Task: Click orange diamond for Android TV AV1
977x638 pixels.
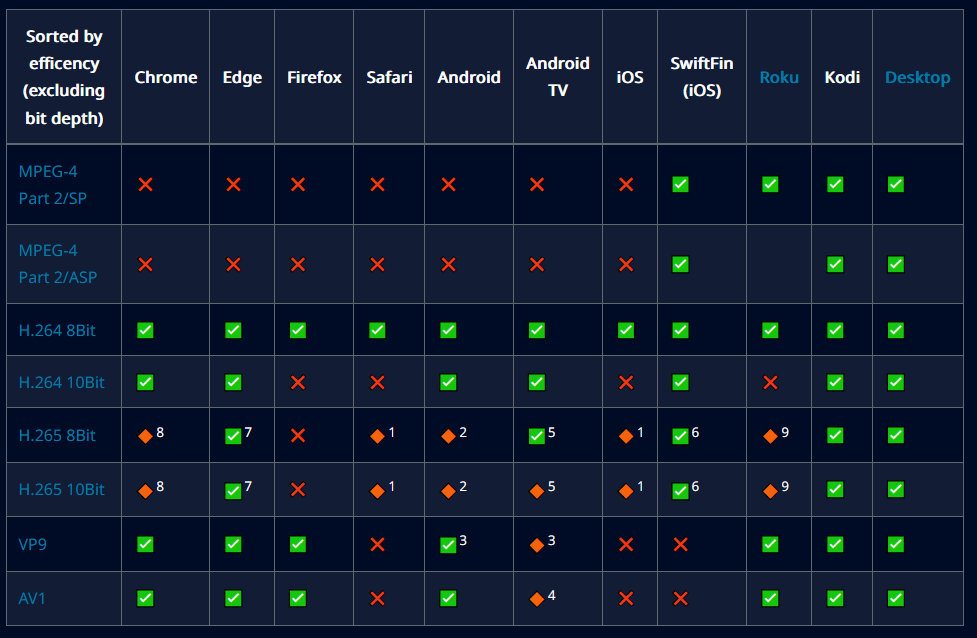Action: click(x=537, y=598)
